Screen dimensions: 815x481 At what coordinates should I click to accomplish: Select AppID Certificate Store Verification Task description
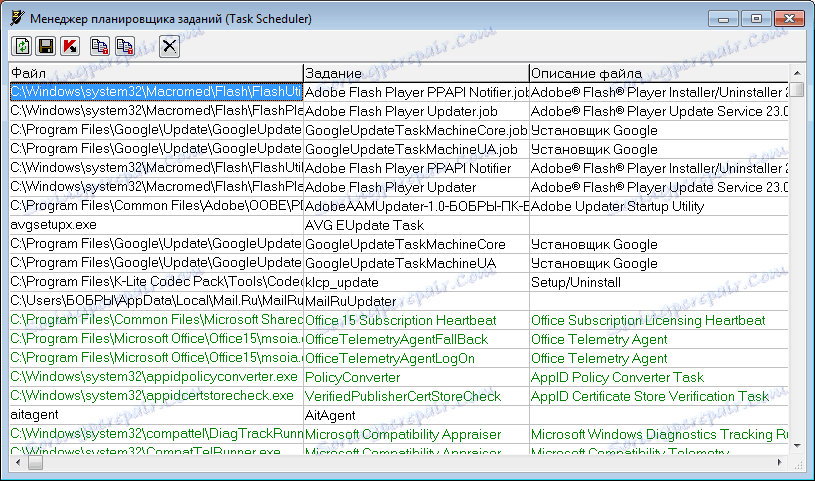659,396
